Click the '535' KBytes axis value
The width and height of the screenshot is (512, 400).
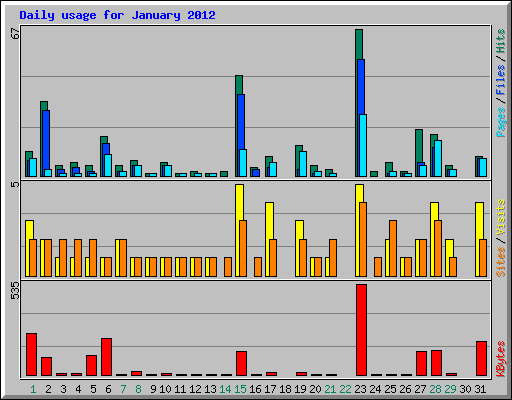[15, 290]
